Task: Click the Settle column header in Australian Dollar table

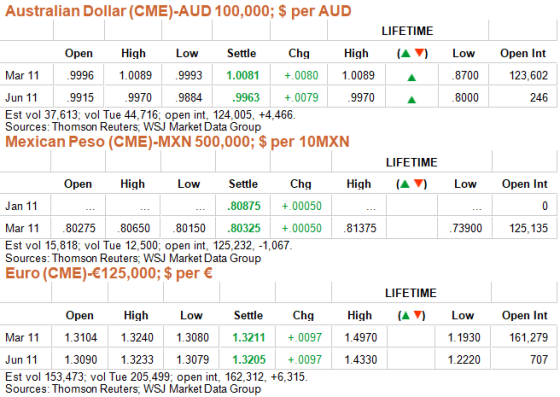Action: coord(242,54)
